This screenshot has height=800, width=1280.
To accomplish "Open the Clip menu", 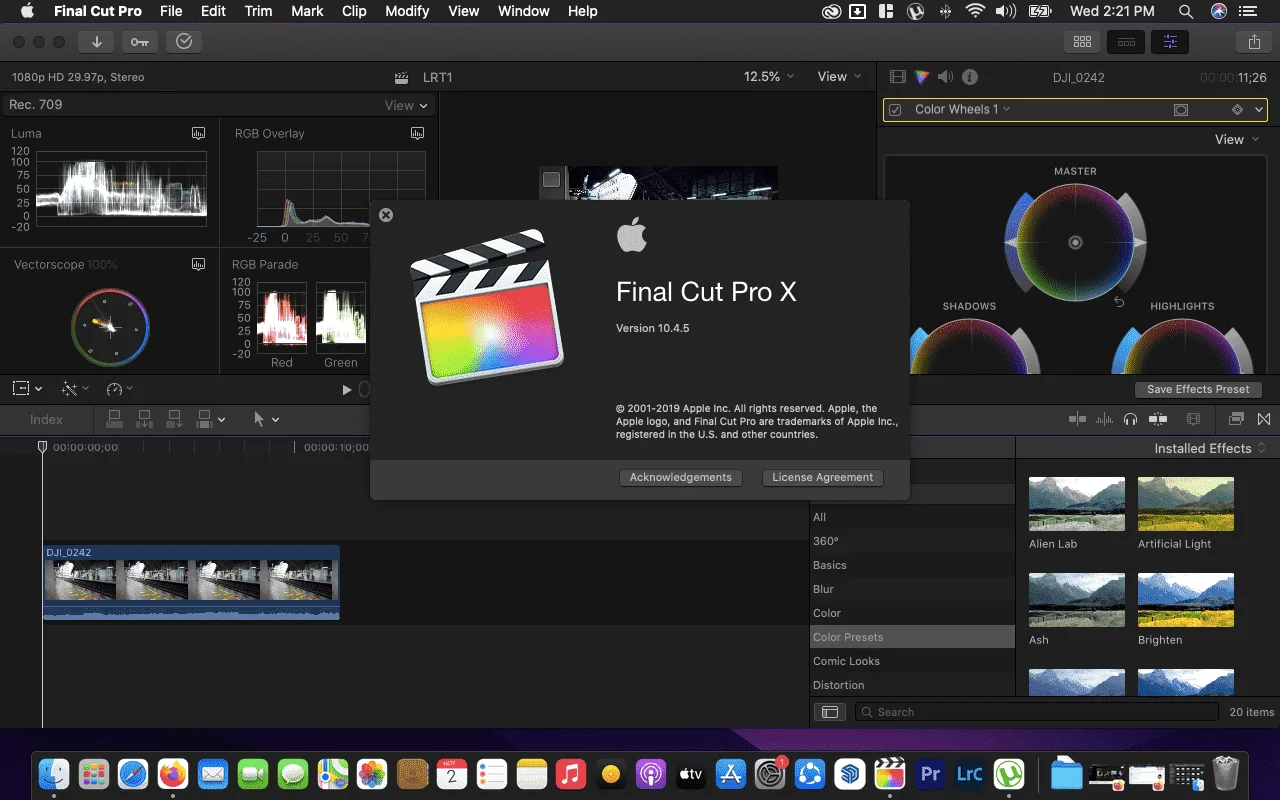I will [354, 11].
